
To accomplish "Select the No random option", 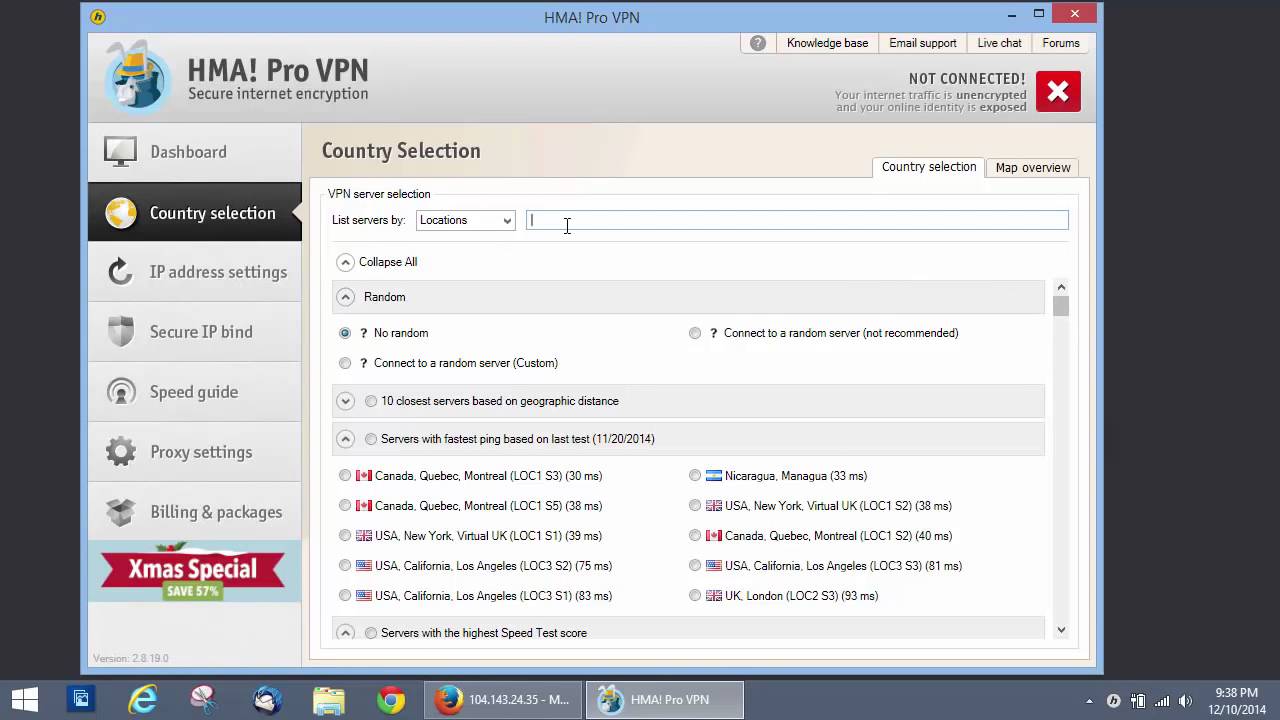I will point(345,333).
